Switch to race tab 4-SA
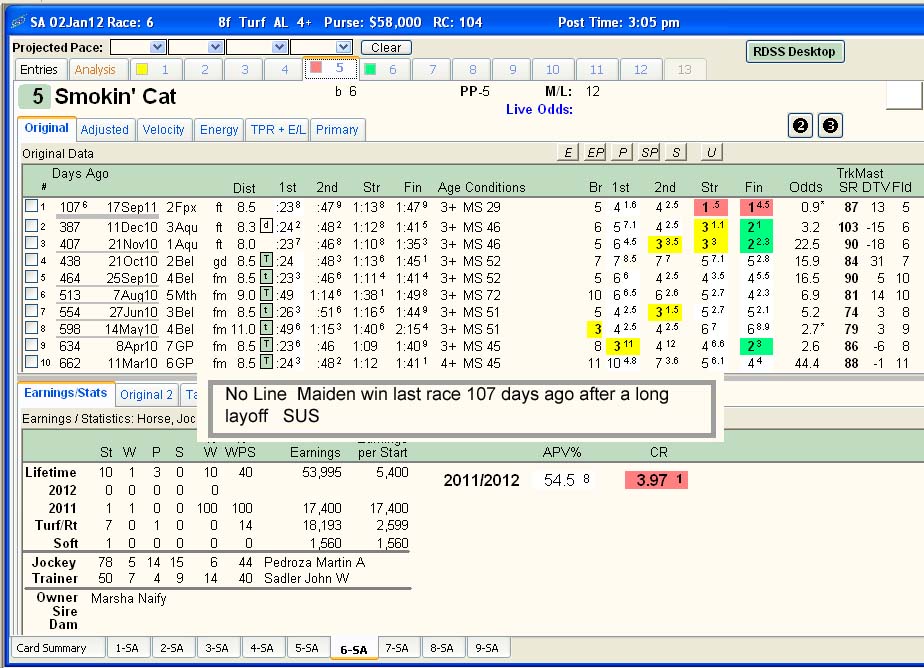Screen dimensions: 924x668 pyautogui.click(x=262, y=648)
